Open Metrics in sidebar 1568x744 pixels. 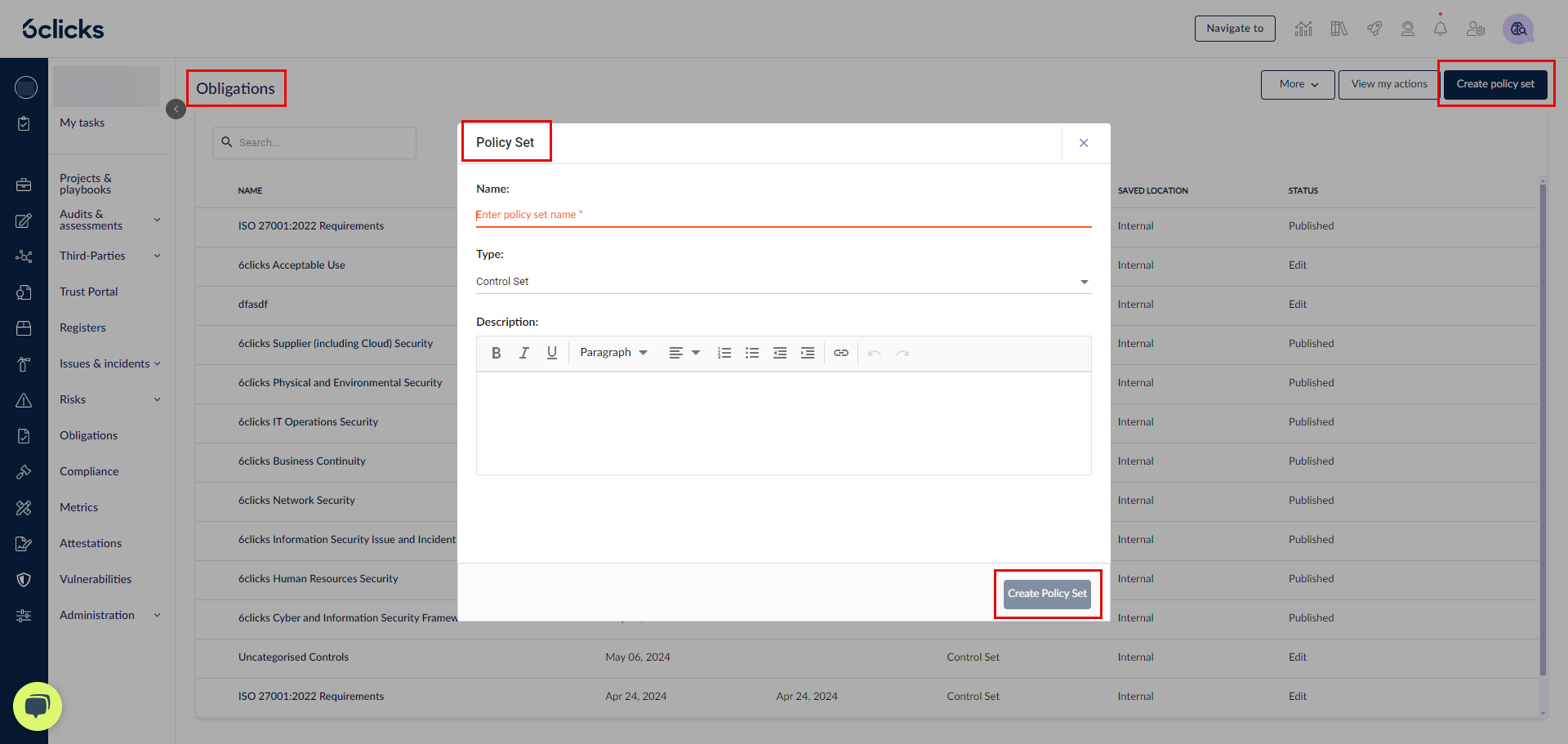(x=78, y=507)
